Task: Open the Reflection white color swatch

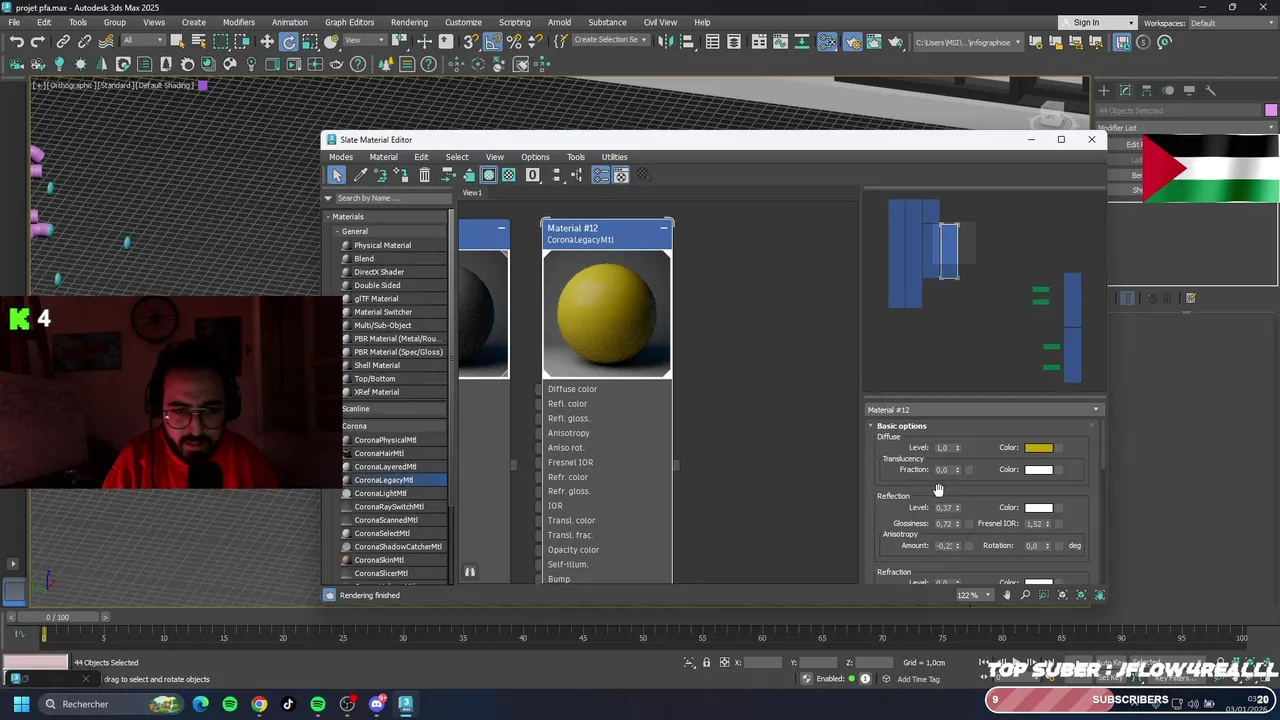Action: 1038,508
